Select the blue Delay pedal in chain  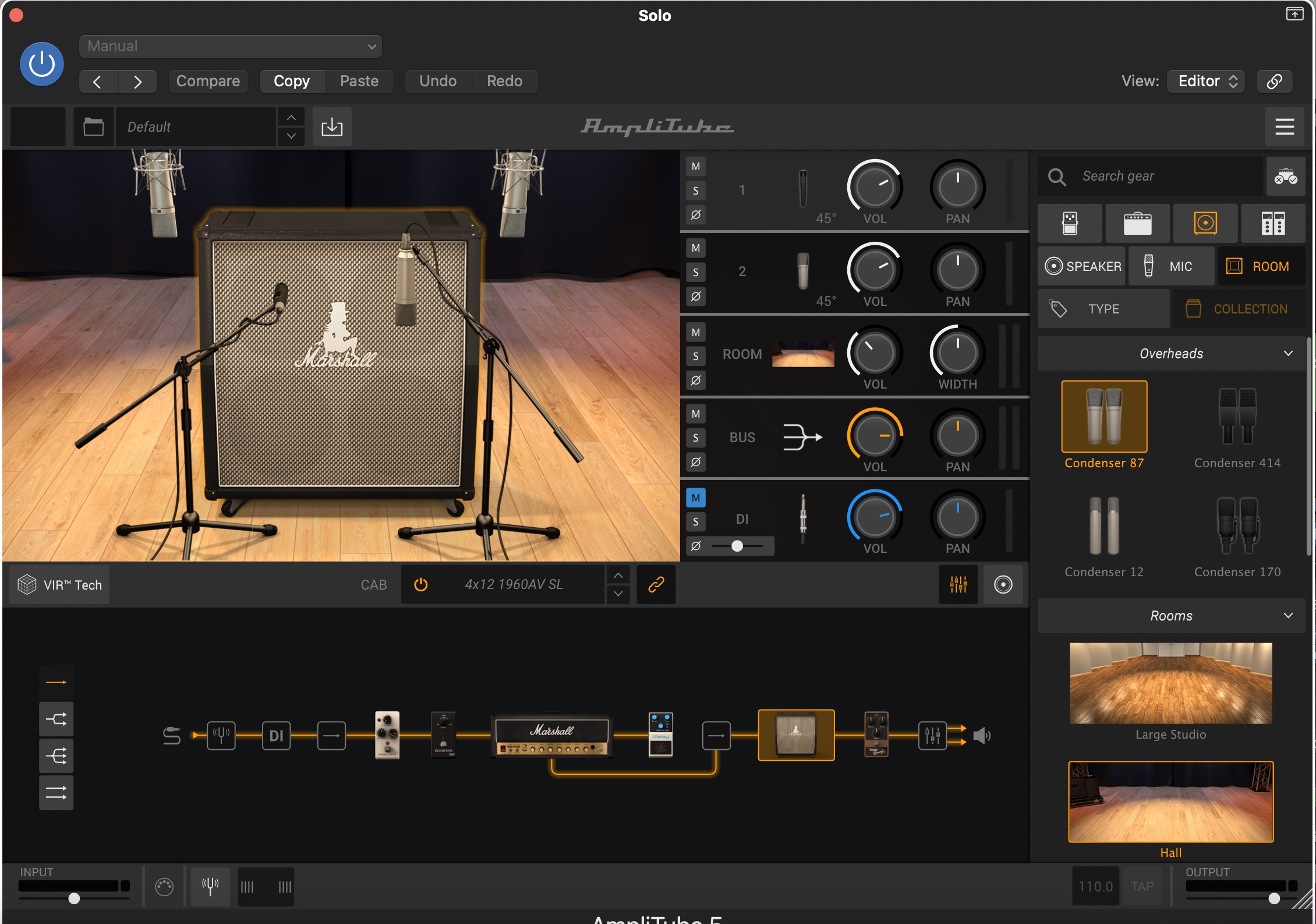coord(660,734)
